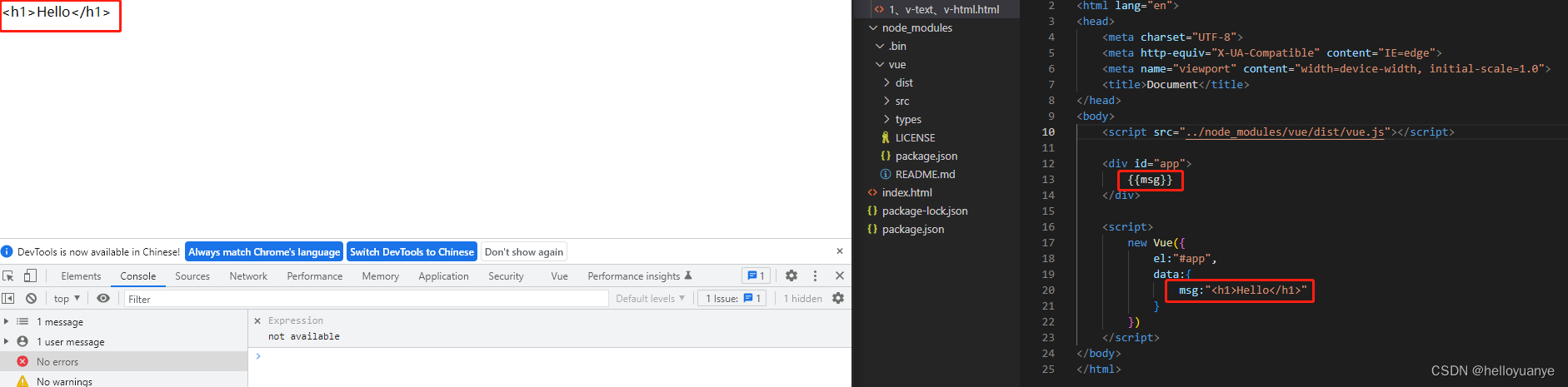Click the 1 hidden messages label
Image resolution: width=1568 pixels, height=387 pixels.
[x=802, y=298]
